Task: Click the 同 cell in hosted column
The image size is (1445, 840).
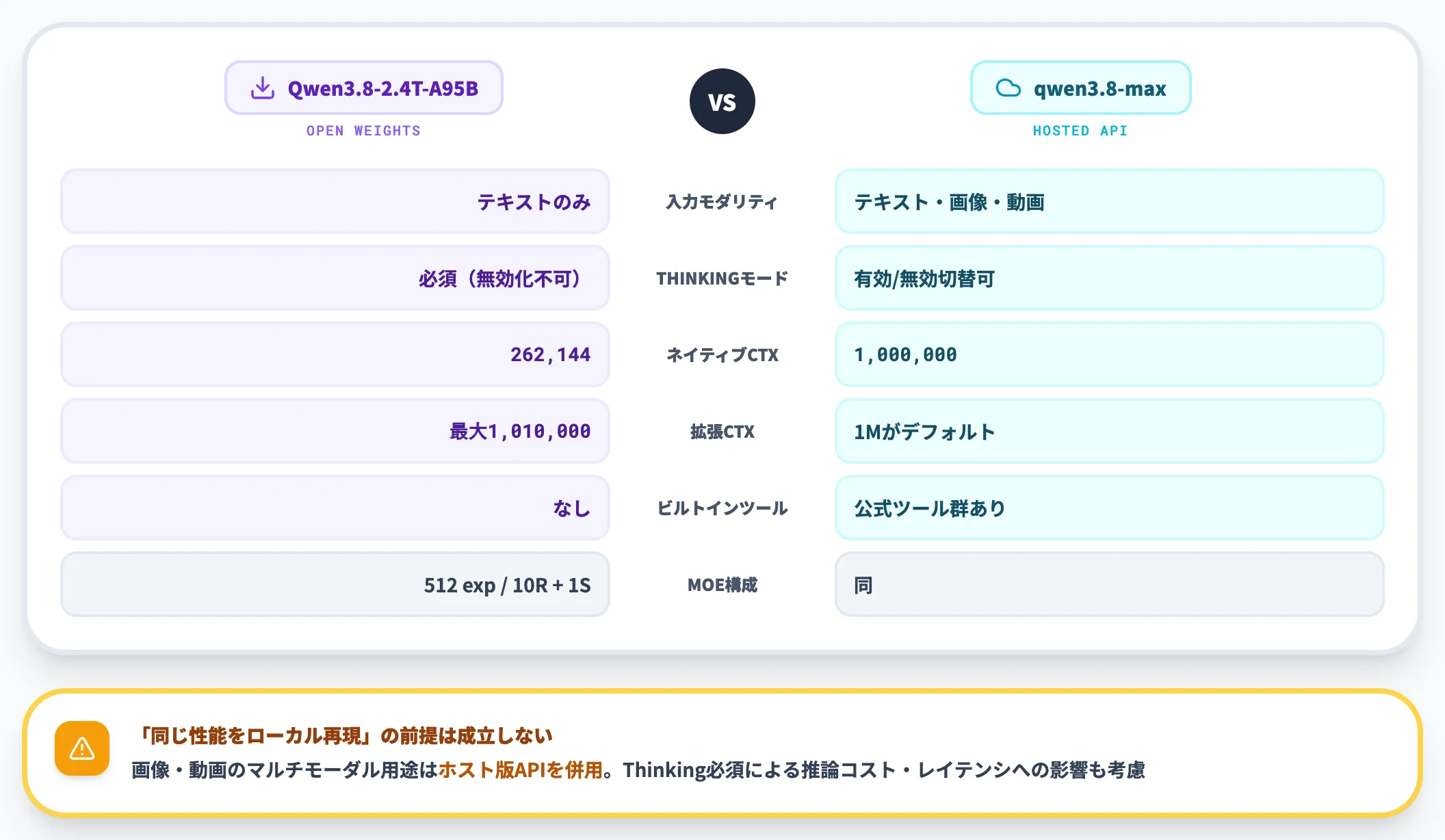Action: click(1110, 585)
